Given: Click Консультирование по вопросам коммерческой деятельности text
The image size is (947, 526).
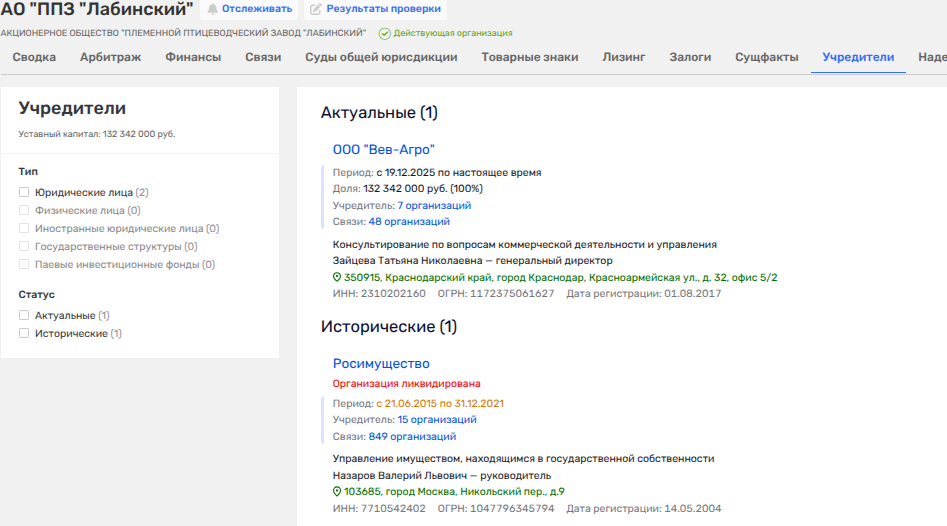Looking at the screenshot, I should (x=525, y=245).
